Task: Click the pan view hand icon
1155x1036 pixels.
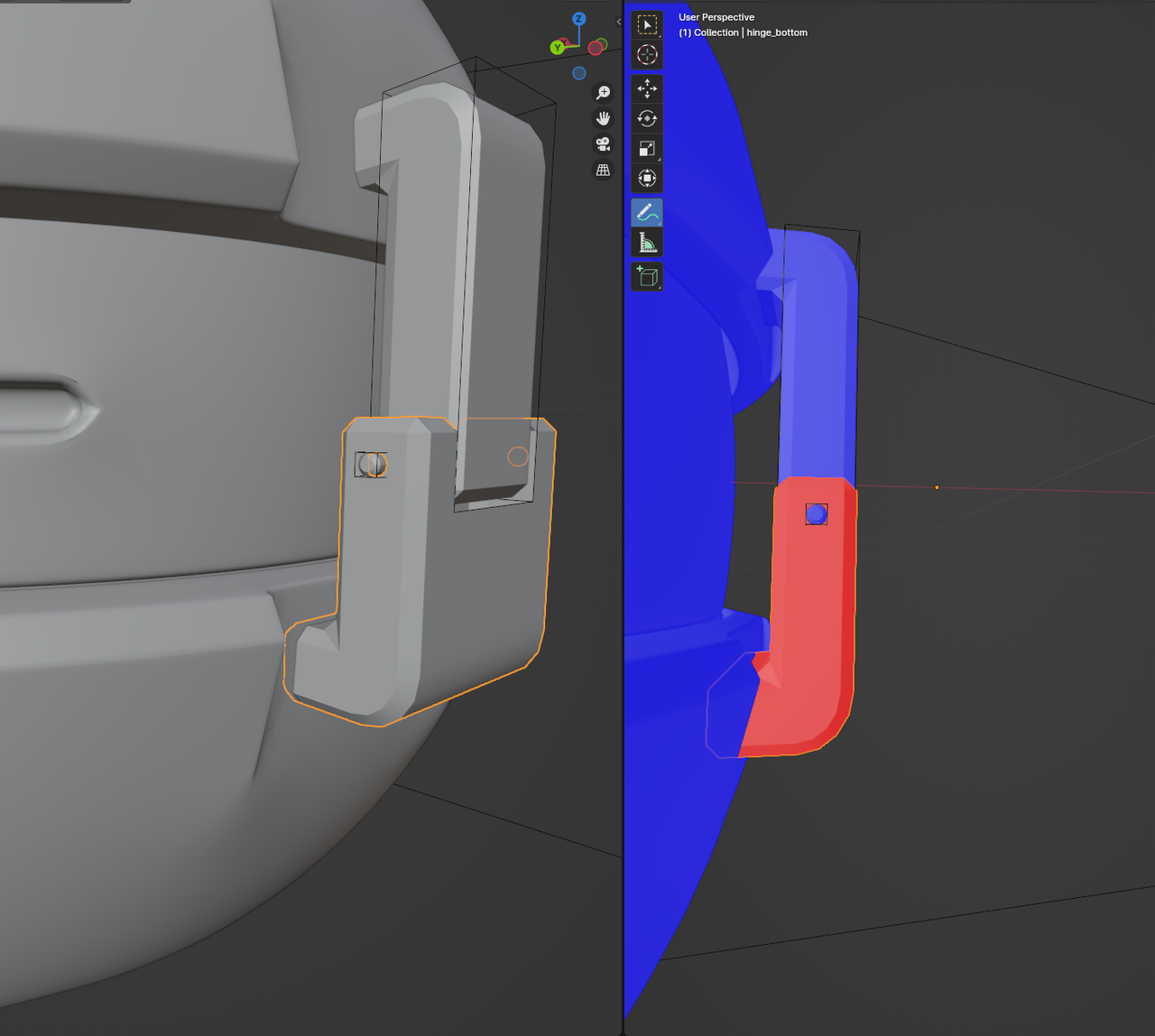Action: (603, 118)
